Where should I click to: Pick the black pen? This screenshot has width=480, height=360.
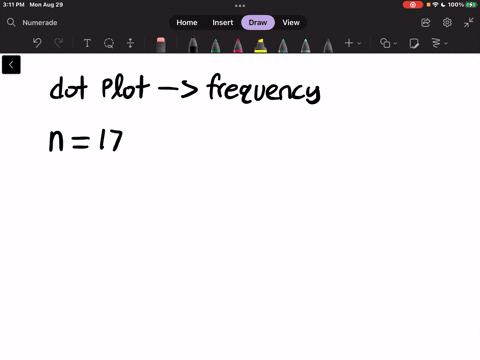tap(193, 45)
